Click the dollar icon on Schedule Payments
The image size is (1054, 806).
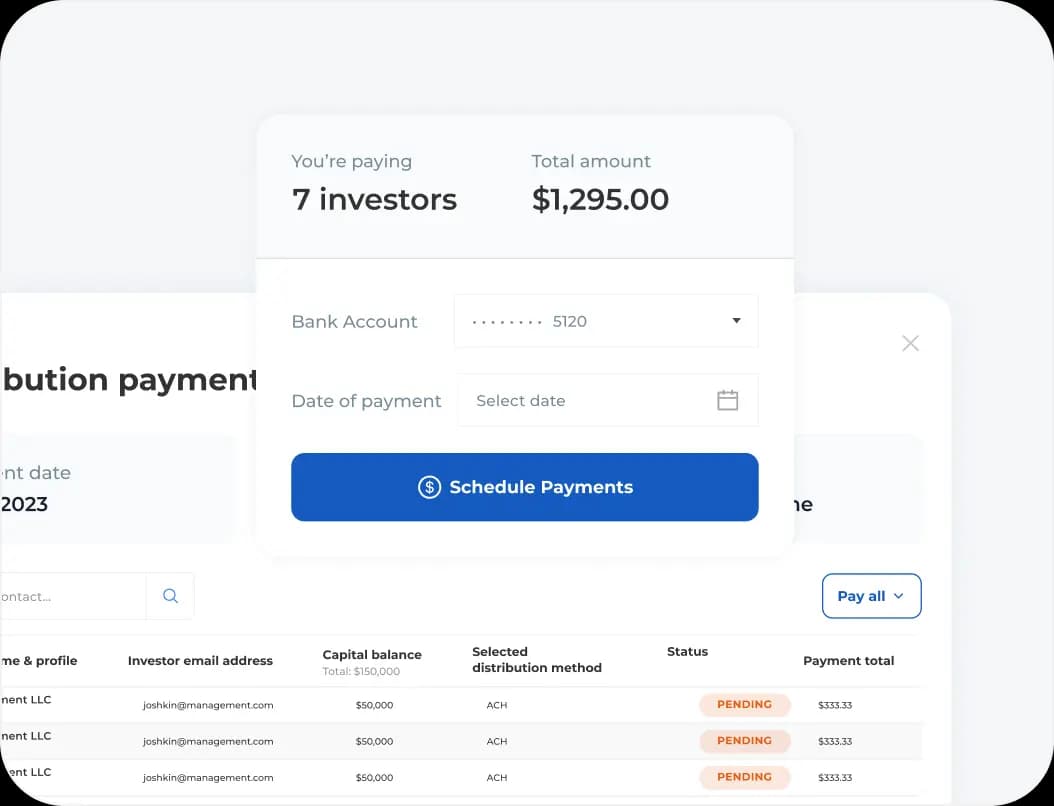tap(429, 487)
